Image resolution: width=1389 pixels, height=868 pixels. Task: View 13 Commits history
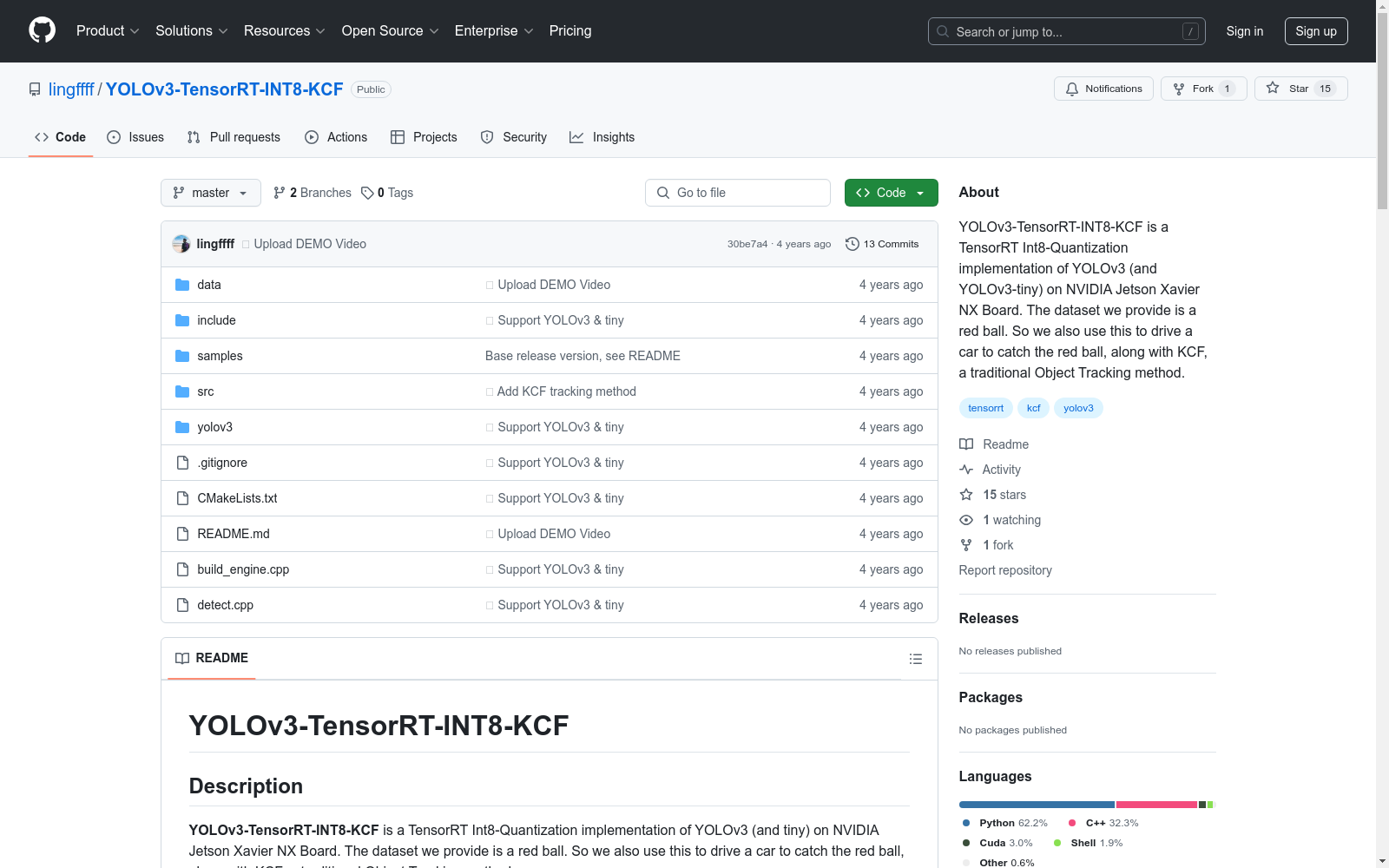point(882,244)
